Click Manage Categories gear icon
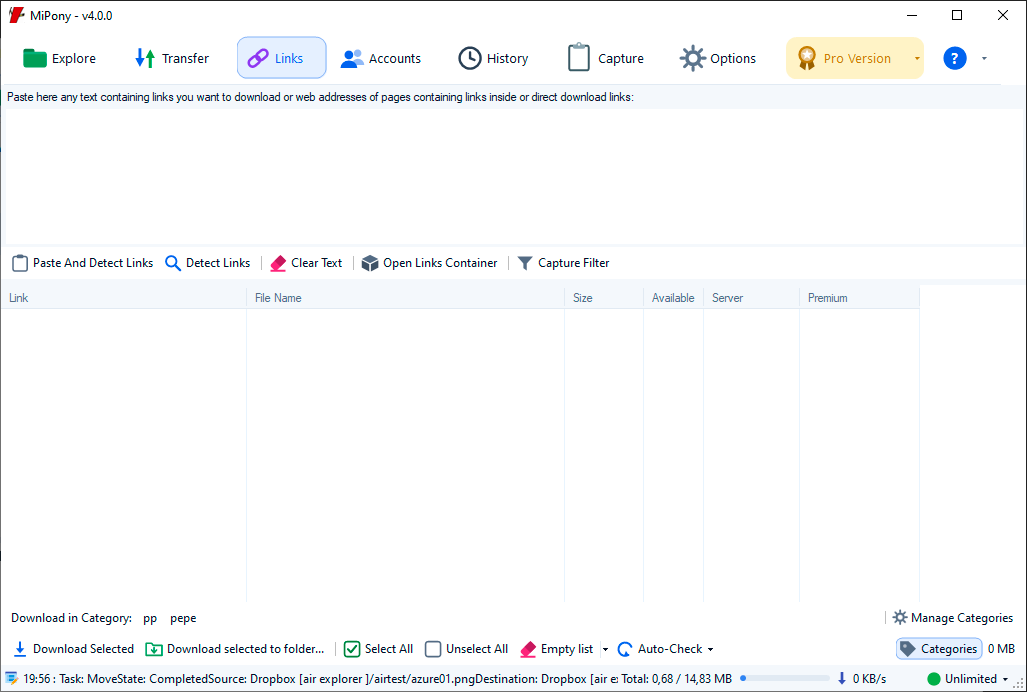Screen dimensions: 1027x692 900,617
